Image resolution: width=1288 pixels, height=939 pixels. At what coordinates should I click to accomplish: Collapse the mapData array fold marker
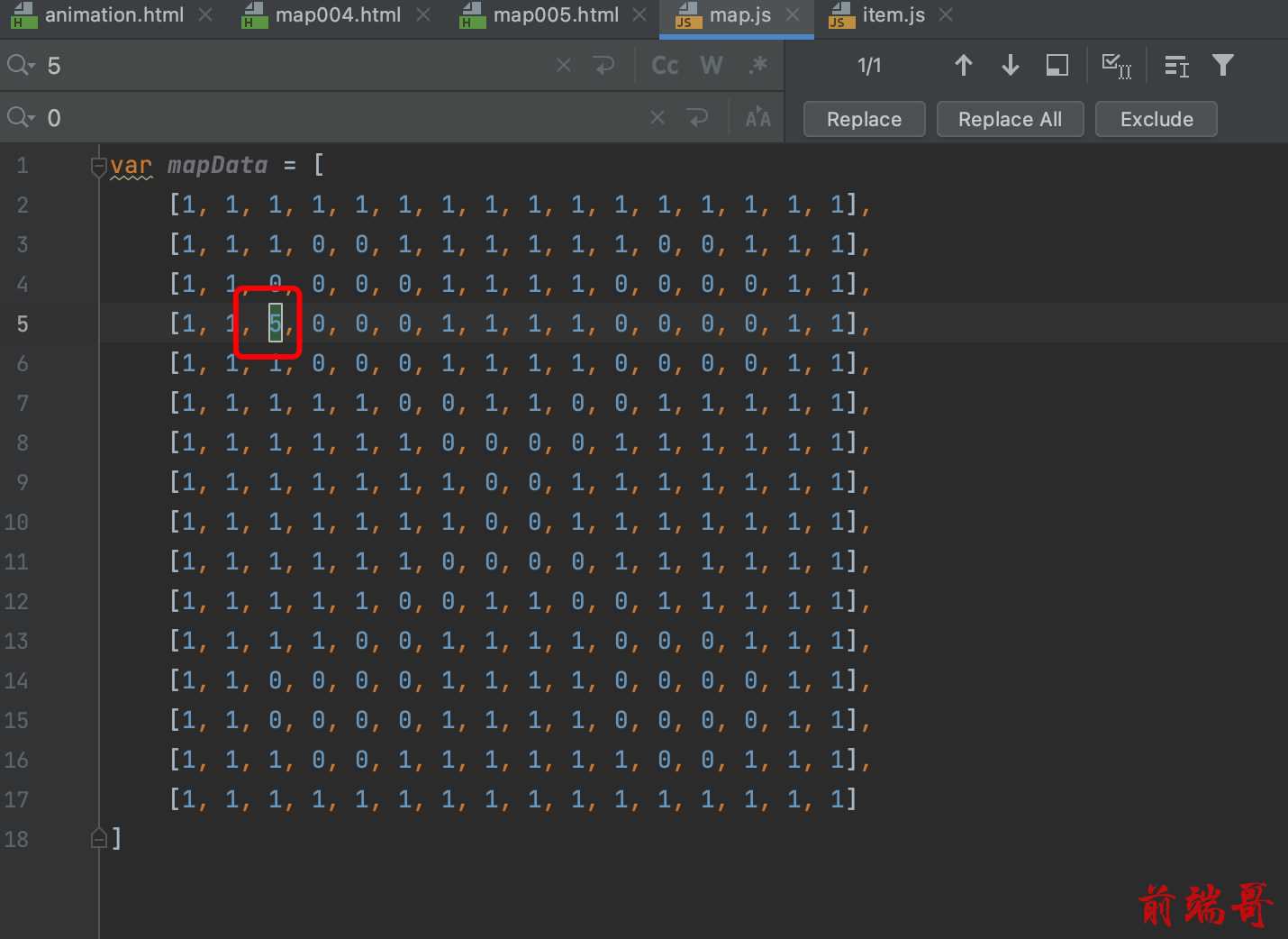coord(99,166)
